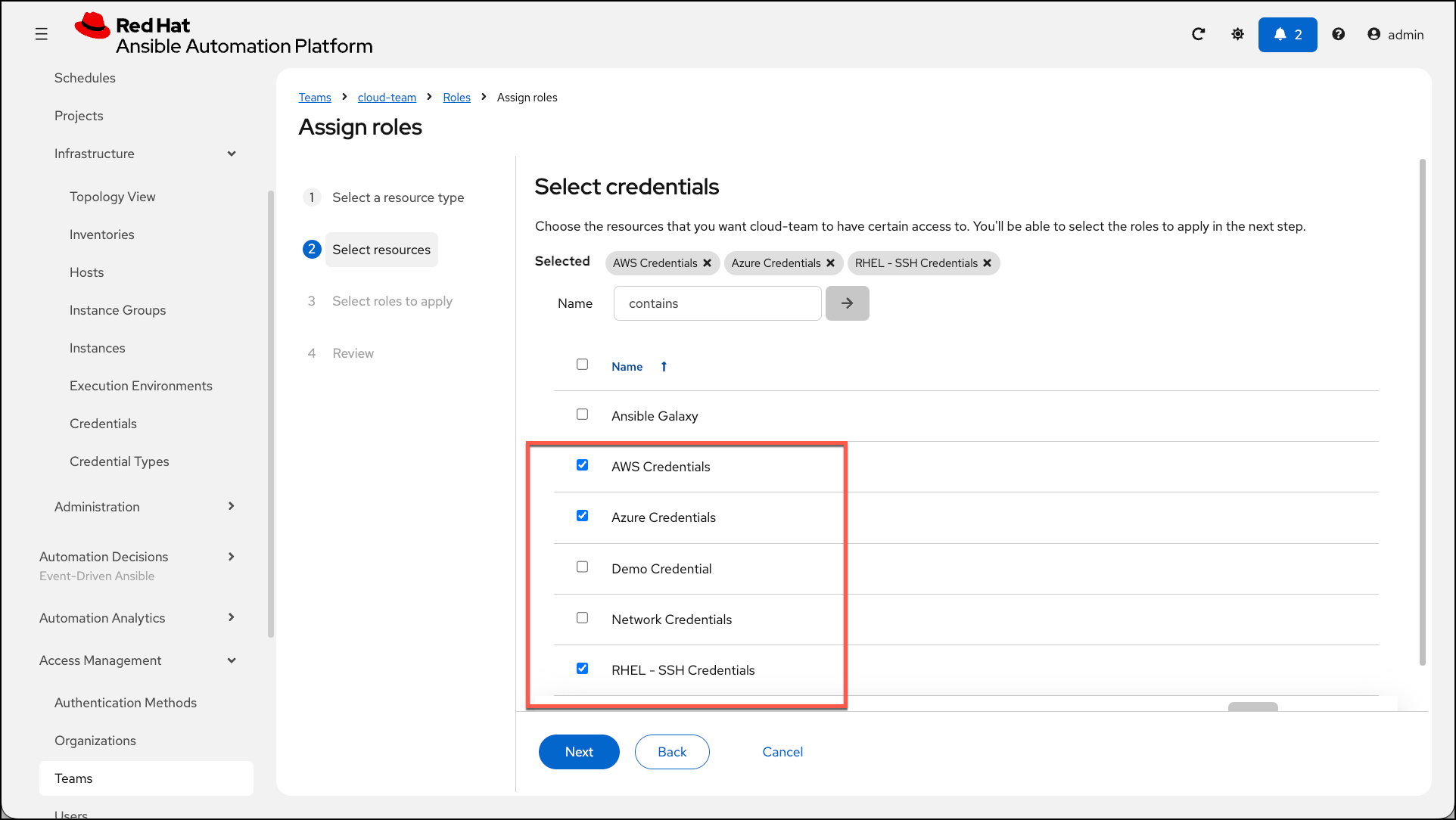Uncheck the Azure Credentials checkbox
Viewport: 1456px width, 820px height.
(582, 516)
